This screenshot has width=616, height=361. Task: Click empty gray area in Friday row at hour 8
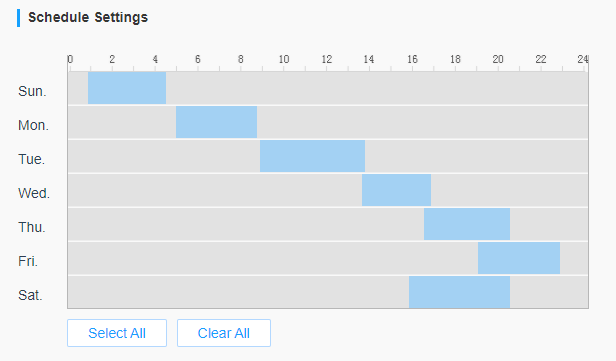(241, 258)
